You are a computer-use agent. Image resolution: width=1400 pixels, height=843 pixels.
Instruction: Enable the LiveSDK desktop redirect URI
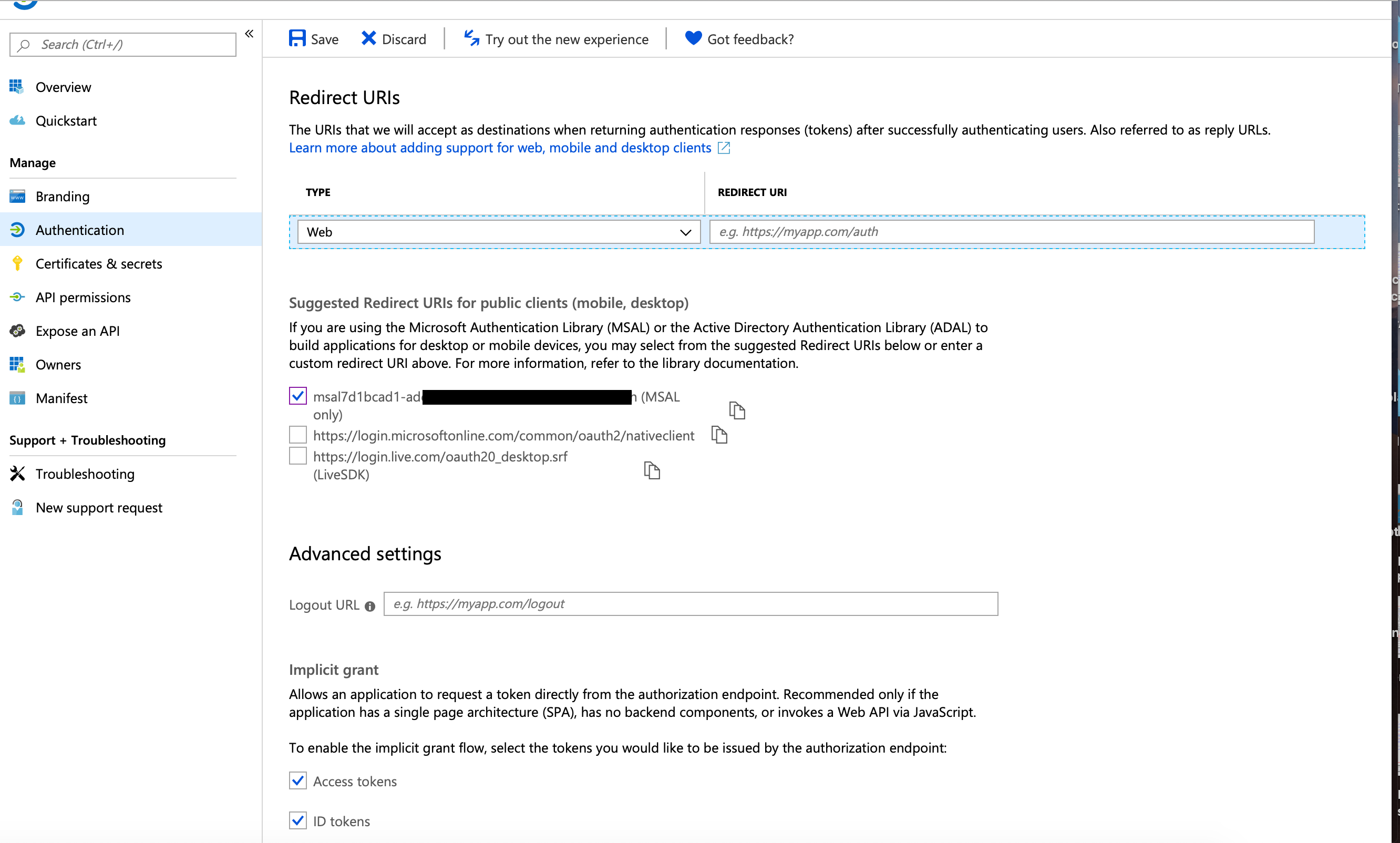[297, 456]
